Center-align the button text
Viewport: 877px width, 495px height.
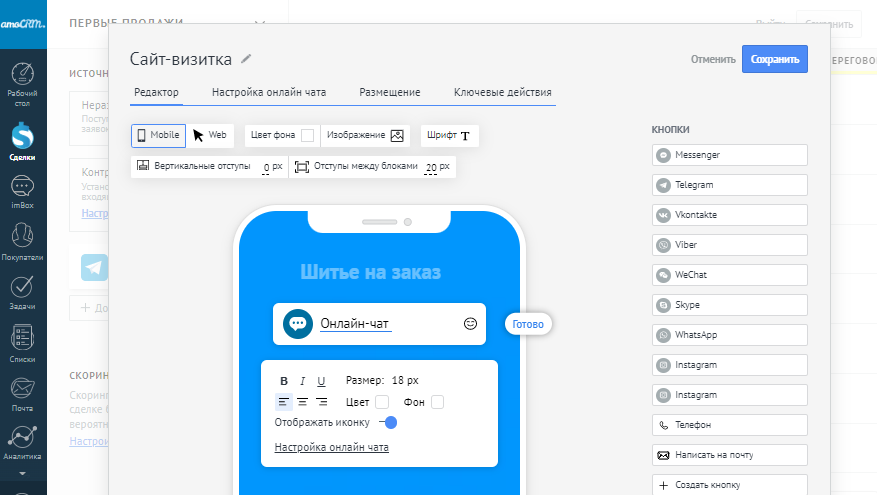click(x=302, y=402)
